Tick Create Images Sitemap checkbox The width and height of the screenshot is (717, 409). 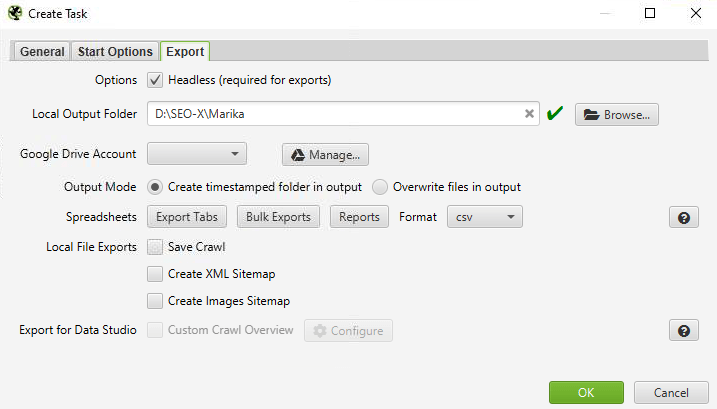click(x=155, y=301)
